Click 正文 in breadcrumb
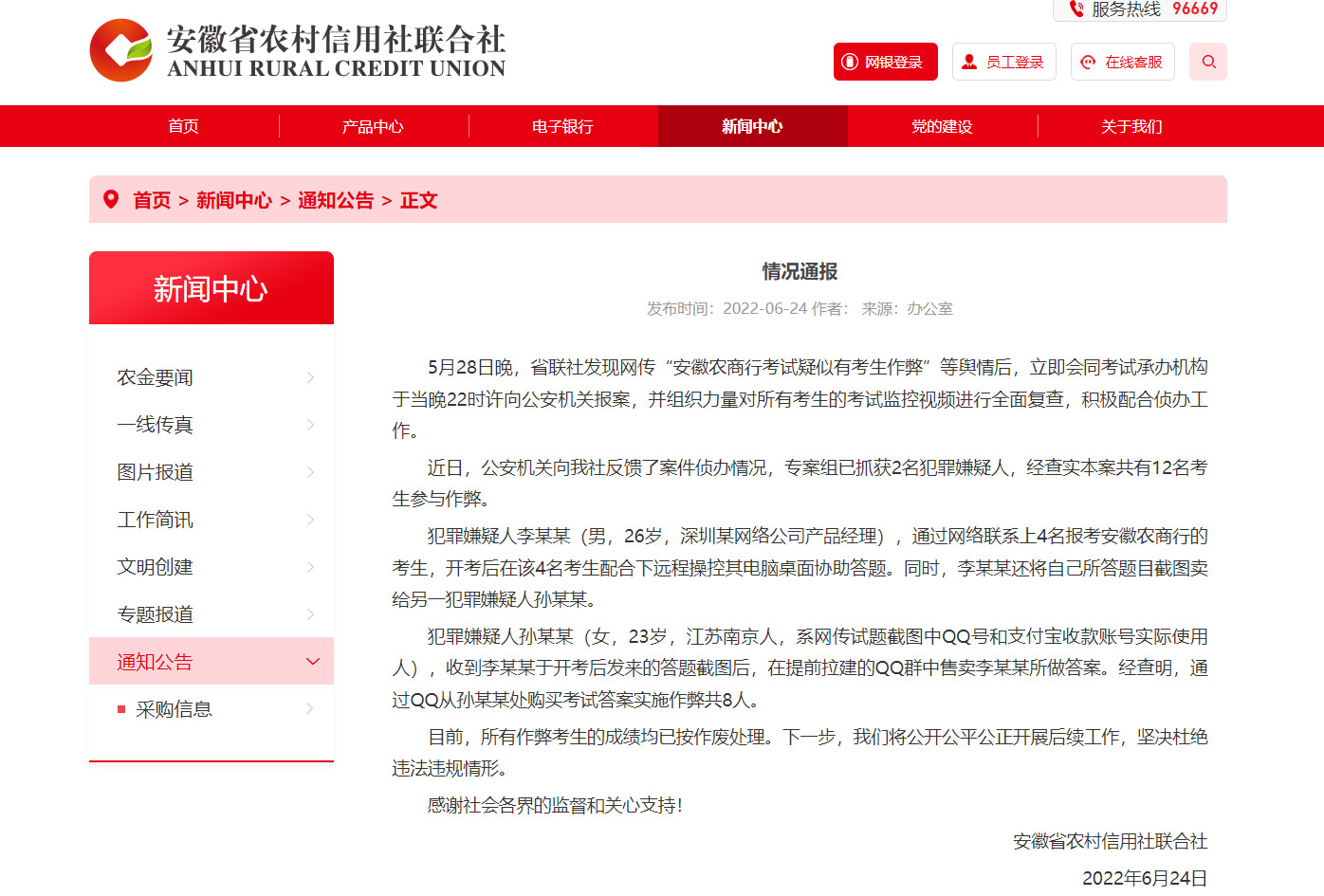This screenshot has height=896, width=1324. pyautogui.click(x=418, y=200)
